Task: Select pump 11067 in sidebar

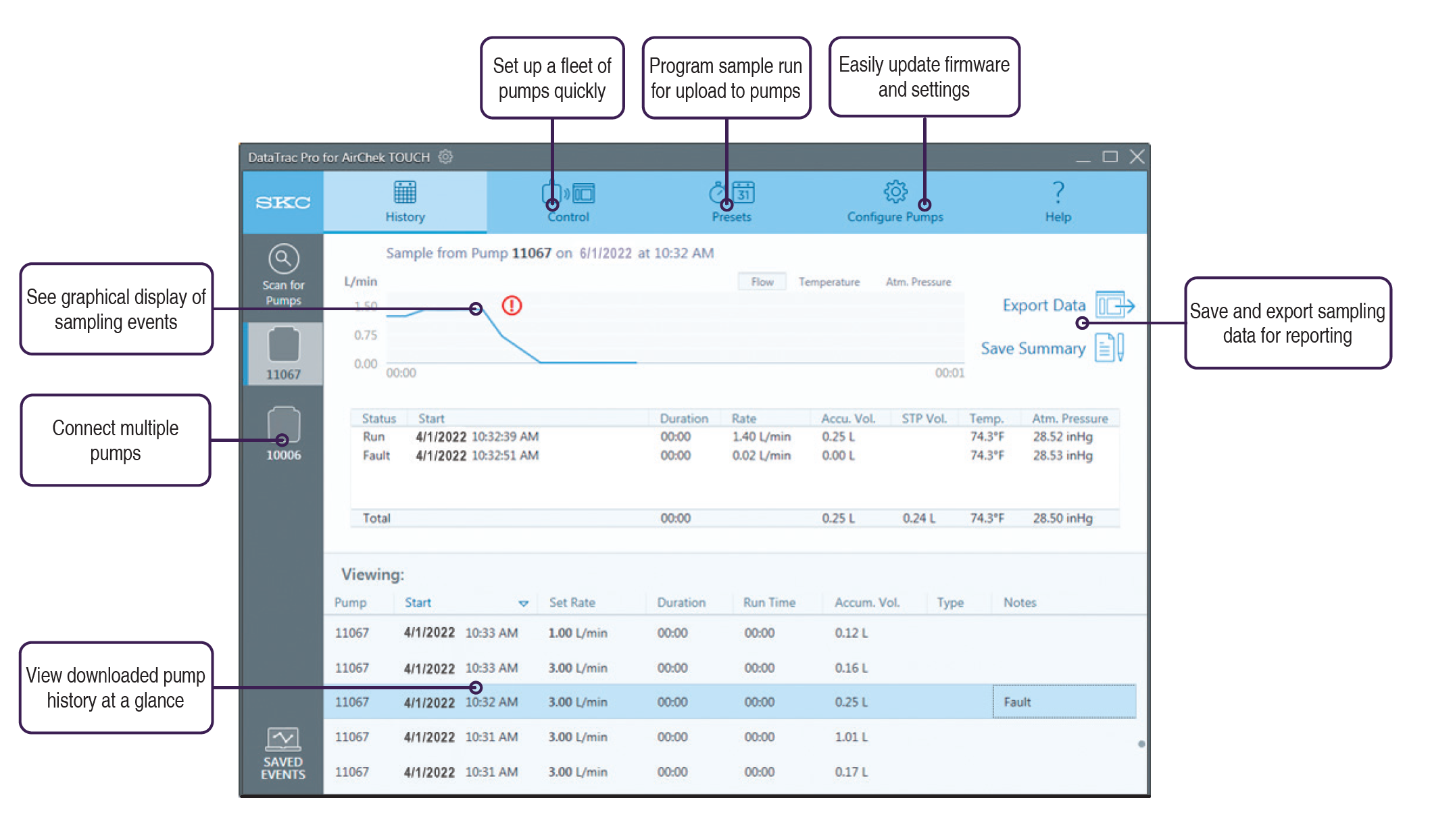Action: (284, 354)
